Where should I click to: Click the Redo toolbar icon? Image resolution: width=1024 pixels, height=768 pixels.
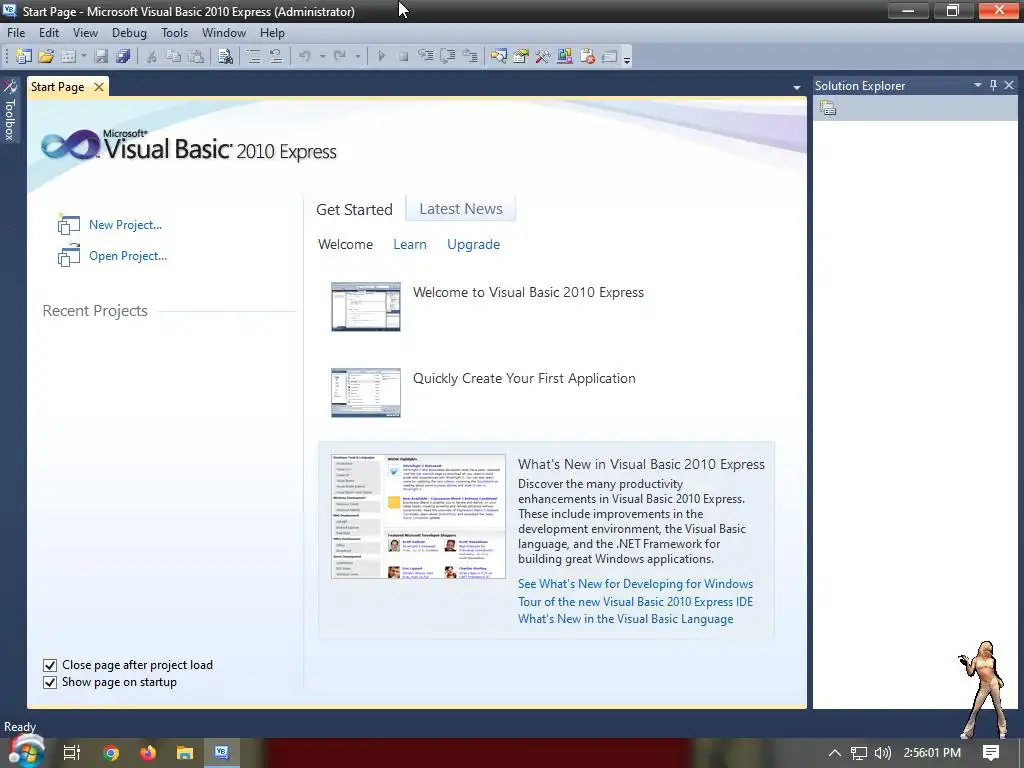[340, 56]
